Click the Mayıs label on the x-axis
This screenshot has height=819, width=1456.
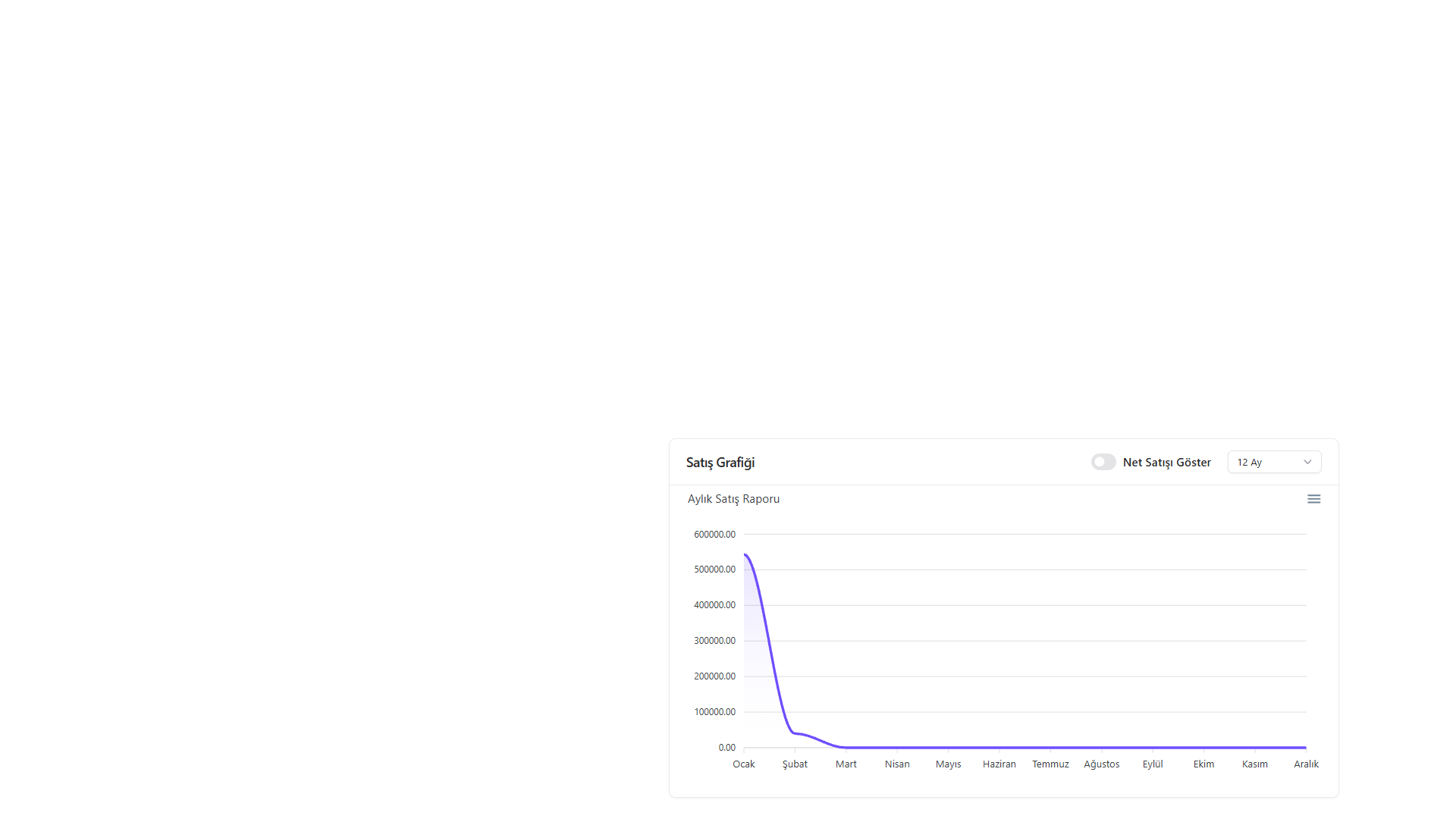click(x=948, y=764)
